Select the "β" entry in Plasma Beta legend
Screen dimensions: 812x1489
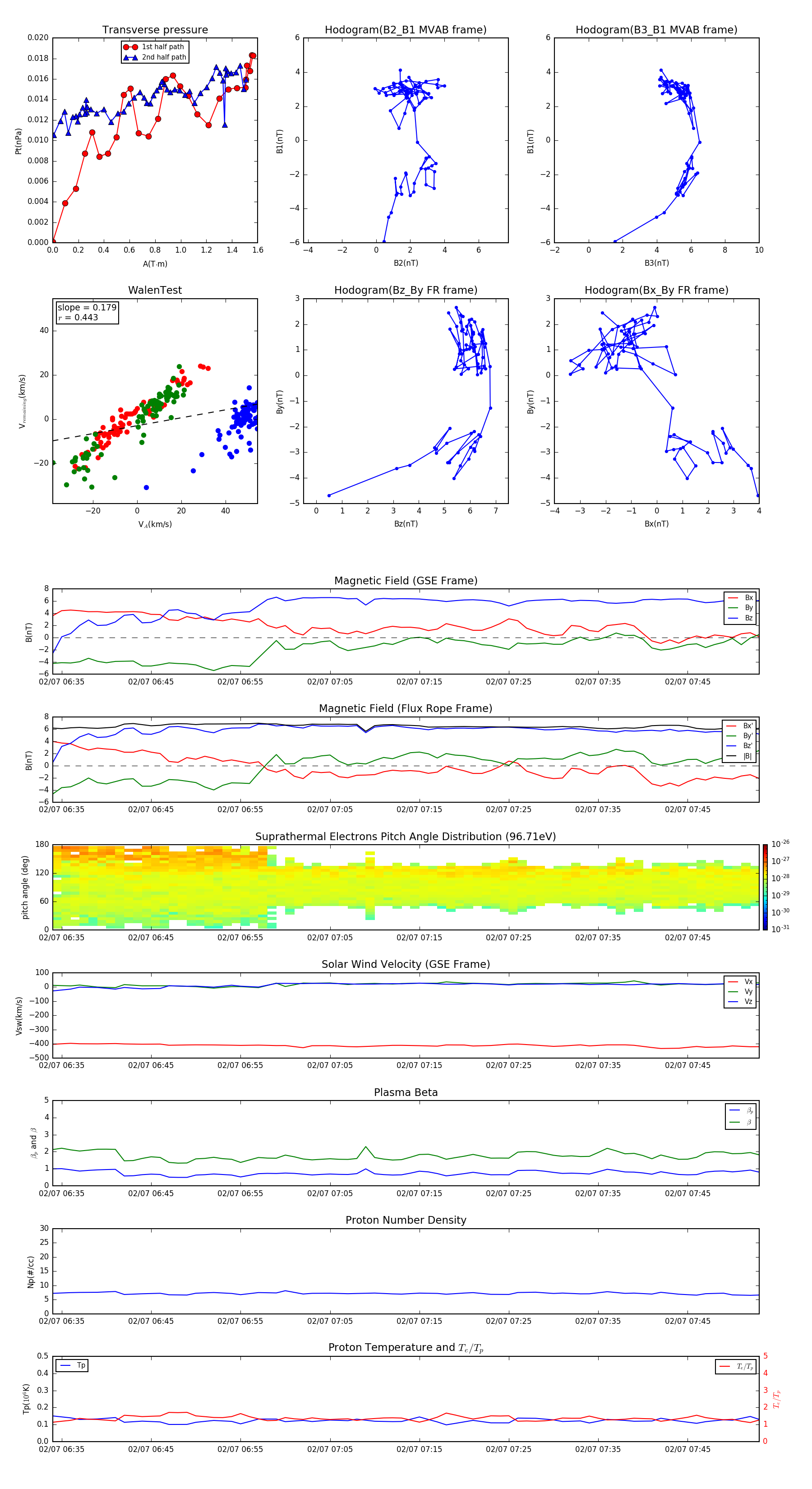click(x=741, y=1122)
